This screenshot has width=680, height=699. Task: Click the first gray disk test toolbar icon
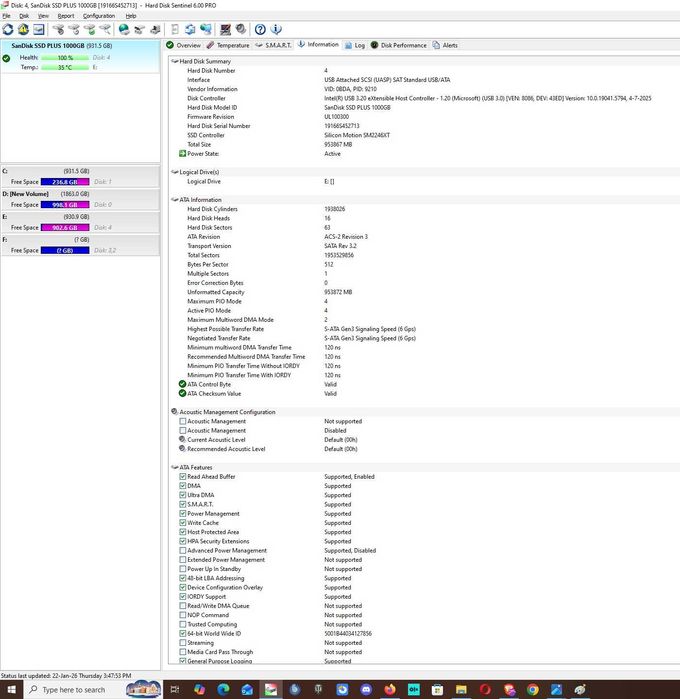(58, 29)
